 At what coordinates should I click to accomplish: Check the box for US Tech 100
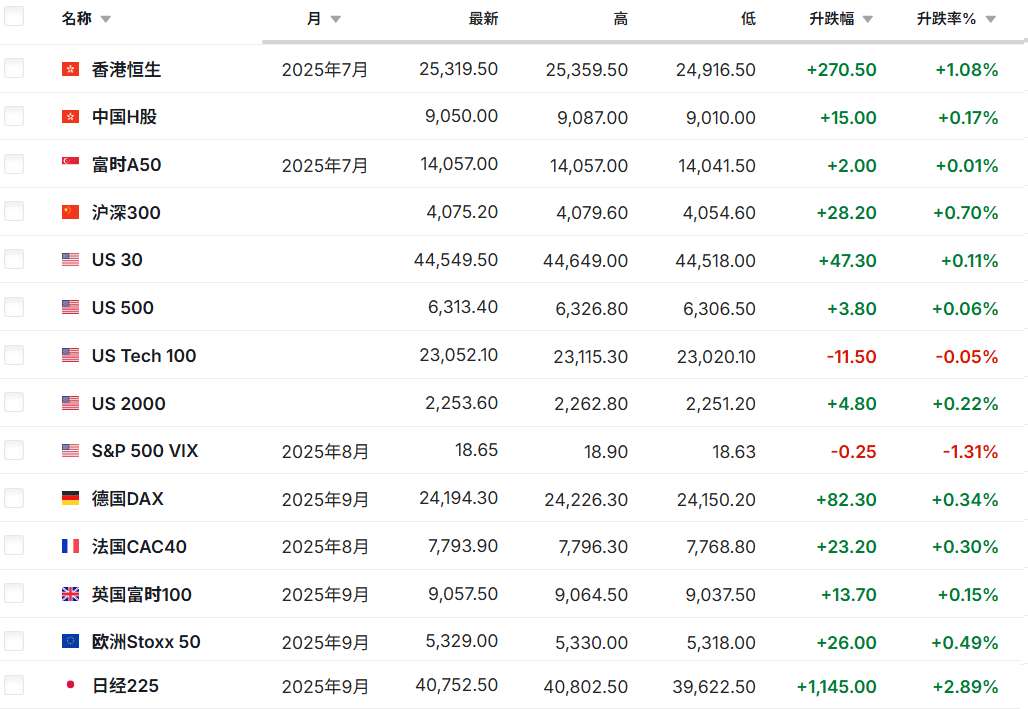pos(14,354)
